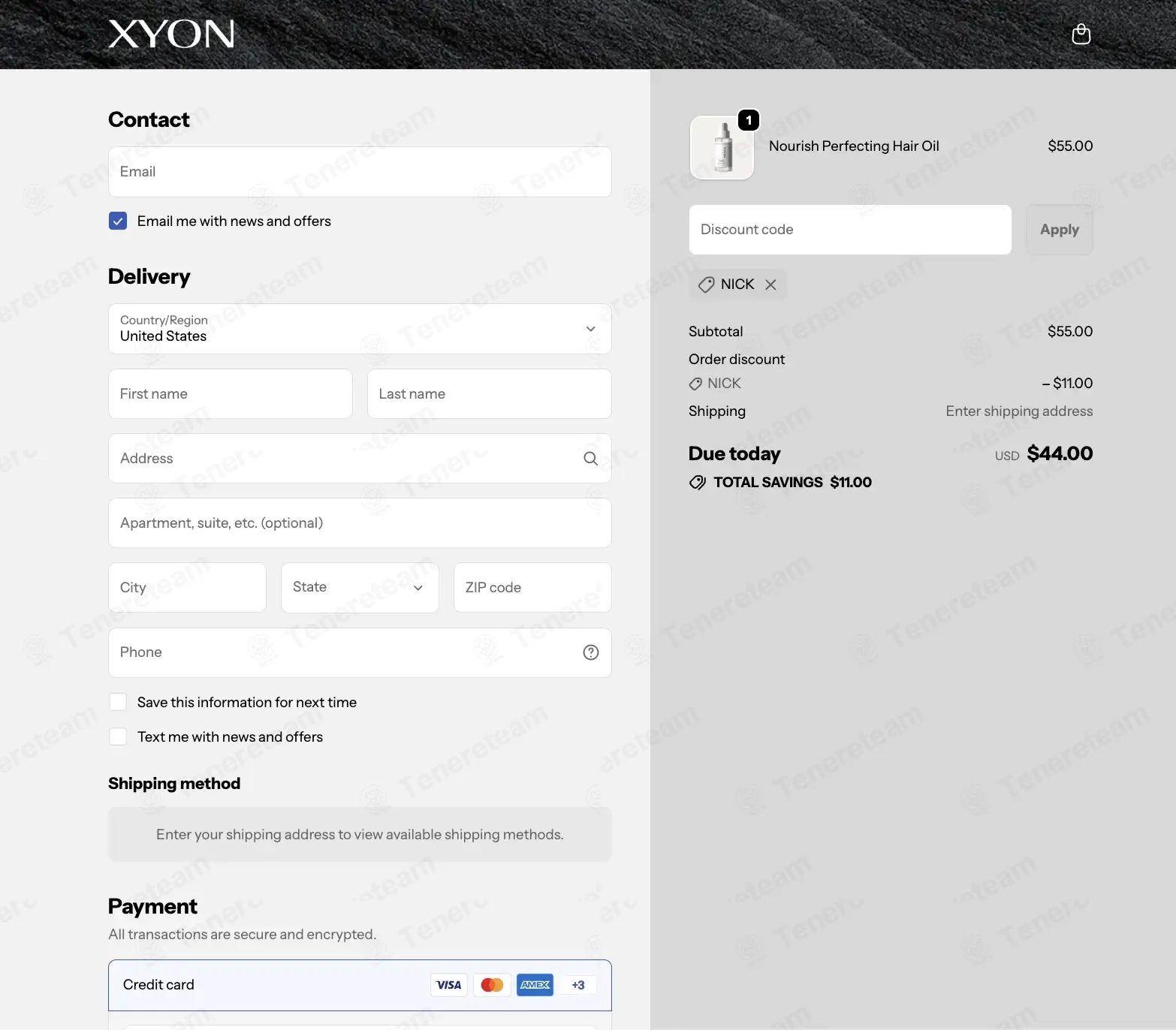The height and width of the screenshot is (1030, 1176).
Task: Click the Enter shipping address text
Action: click(x=1019, y=411)
